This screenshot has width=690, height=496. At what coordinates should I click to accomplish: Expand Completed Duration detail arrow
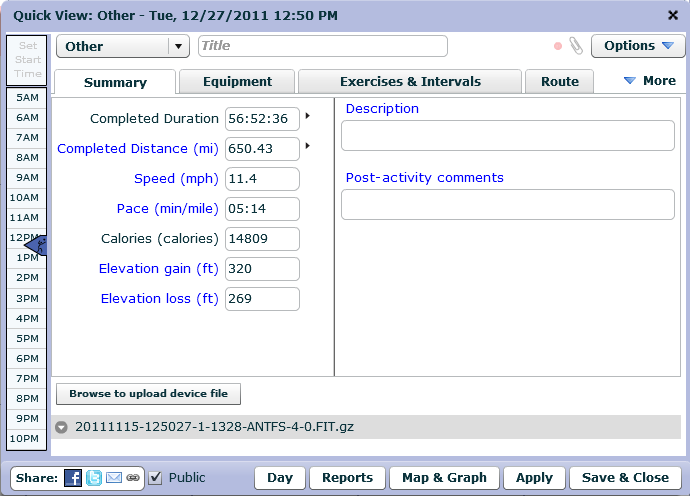pos(308,116)
